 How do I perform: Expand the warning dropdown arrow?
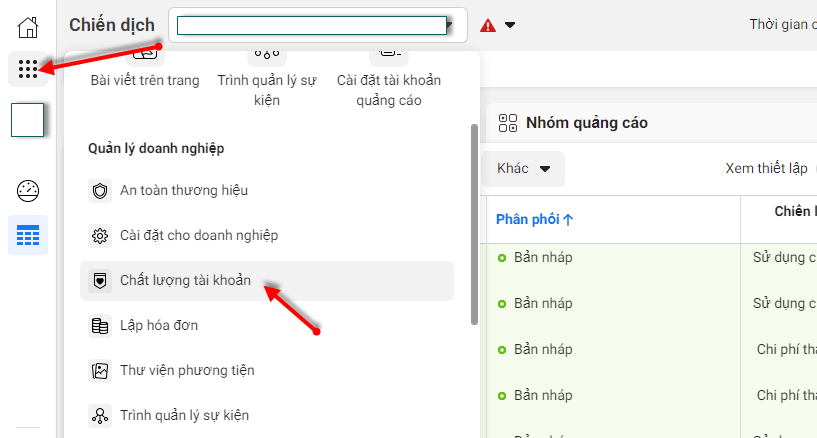point(510,25)
